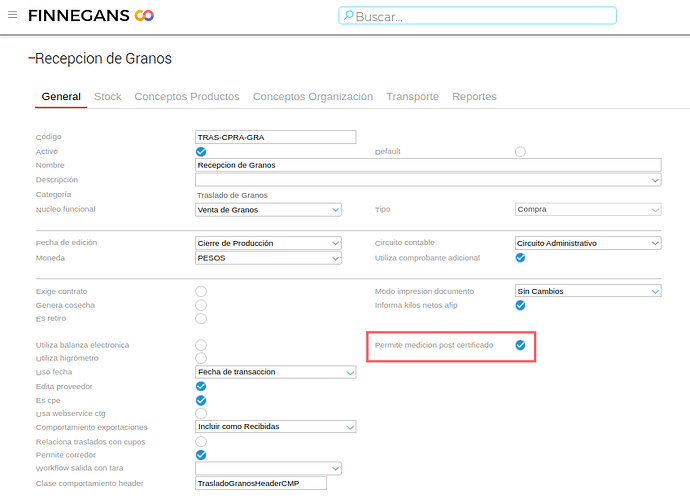This screenshot has width=690, height=498.
Task: Open the Comportamiento exportaciones dropdown
Action: [x=275, y=427]
